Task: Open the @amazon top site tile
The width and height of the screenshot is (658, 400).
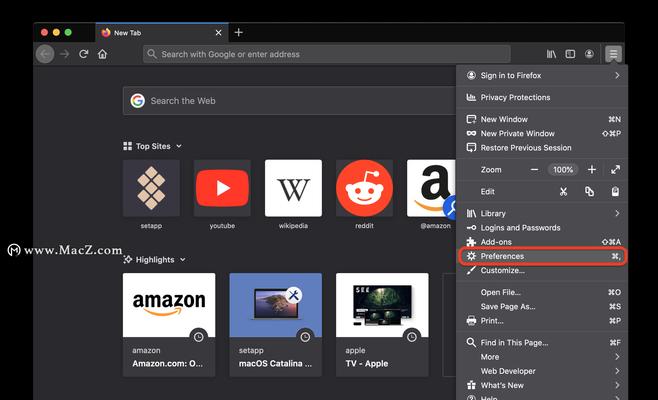Action: (431, 188)
